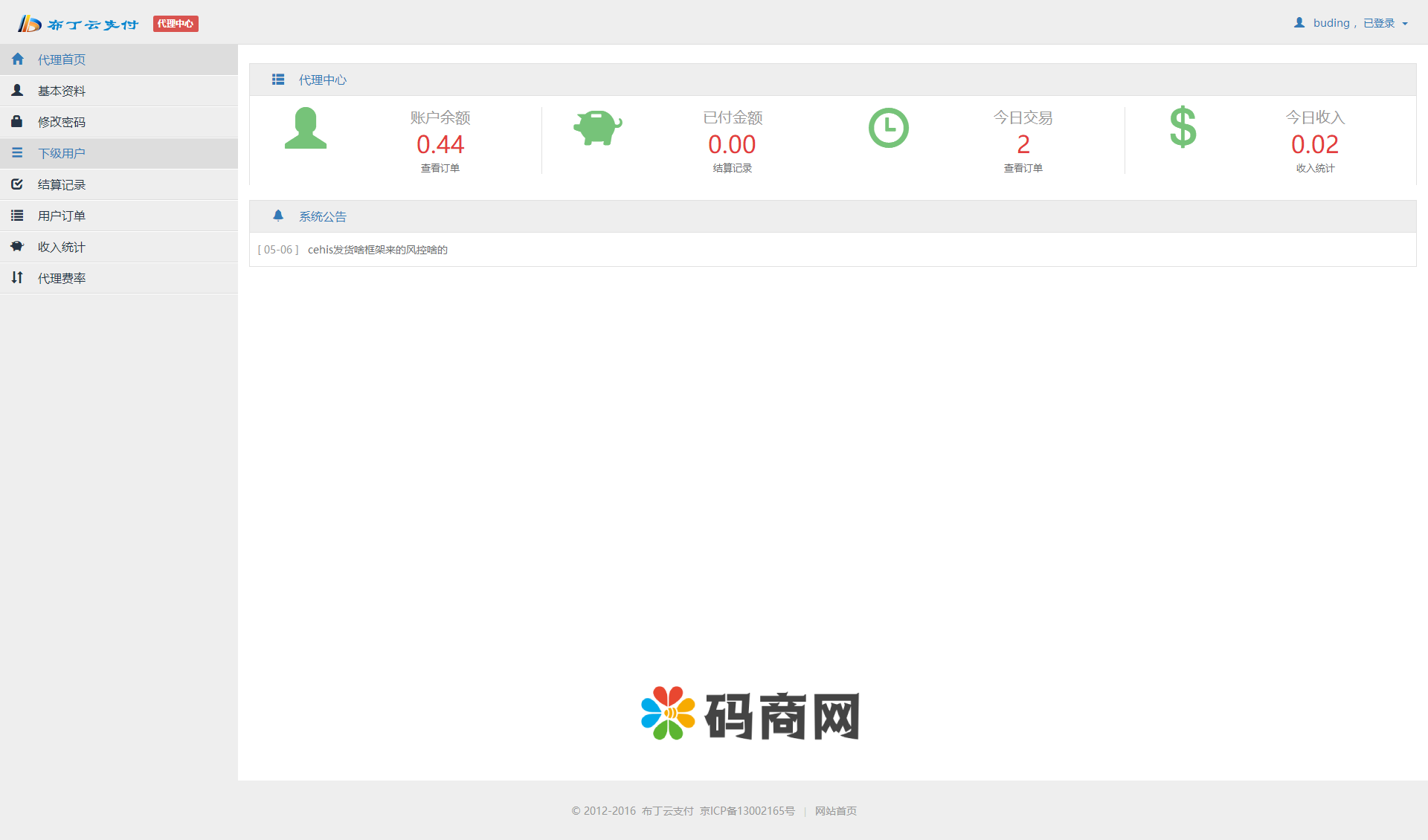
Task: Click the sort arrows icon beside 代理费率
Action: point(17,277)
